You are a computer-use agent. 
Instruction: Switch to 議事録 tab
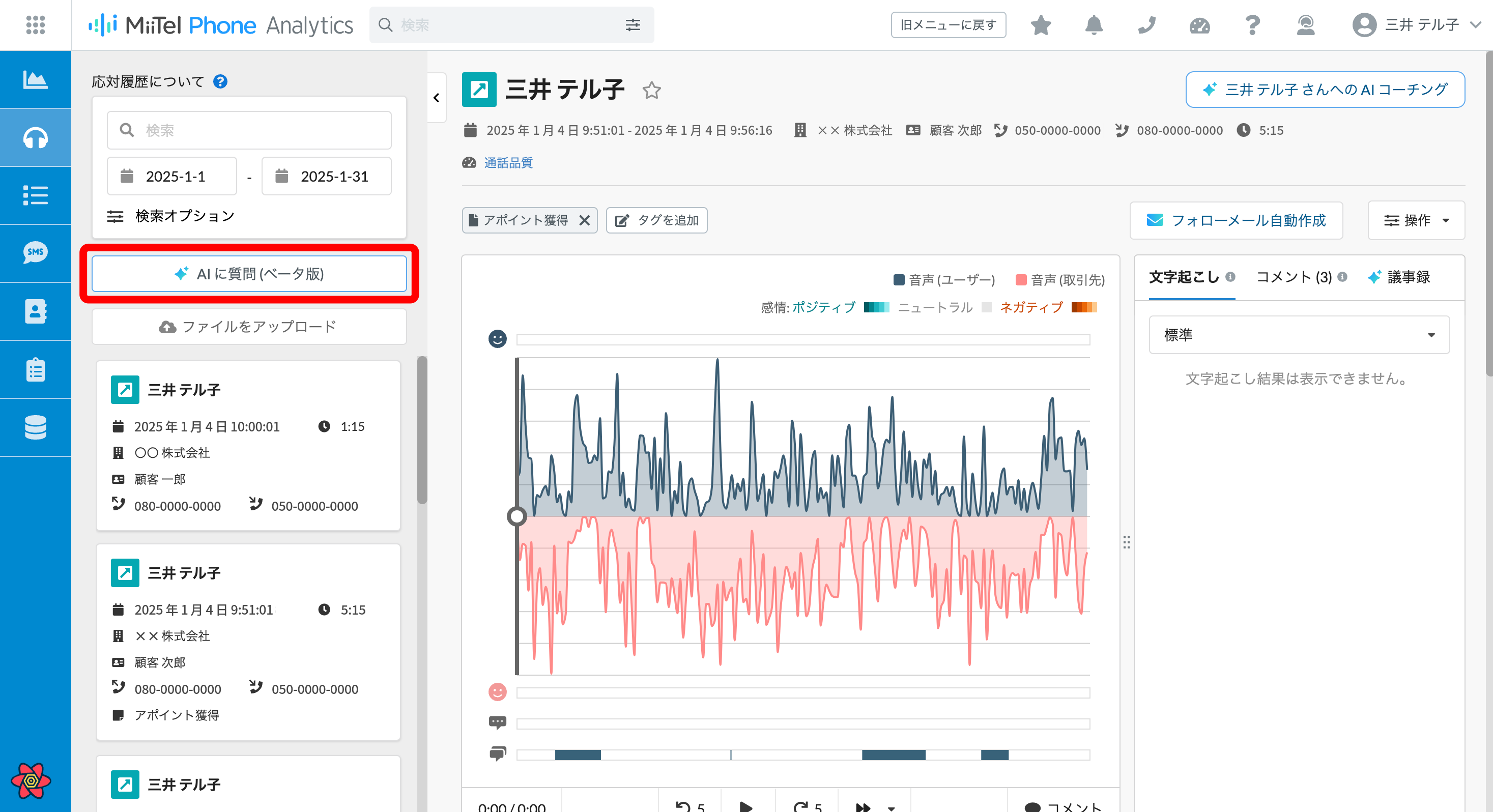1399,277
